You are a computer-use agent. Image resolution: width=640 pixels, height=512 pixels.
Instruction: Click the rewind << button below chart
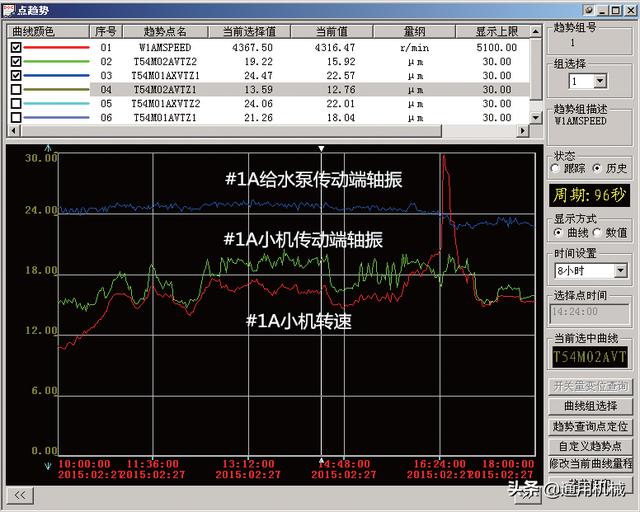20,494
